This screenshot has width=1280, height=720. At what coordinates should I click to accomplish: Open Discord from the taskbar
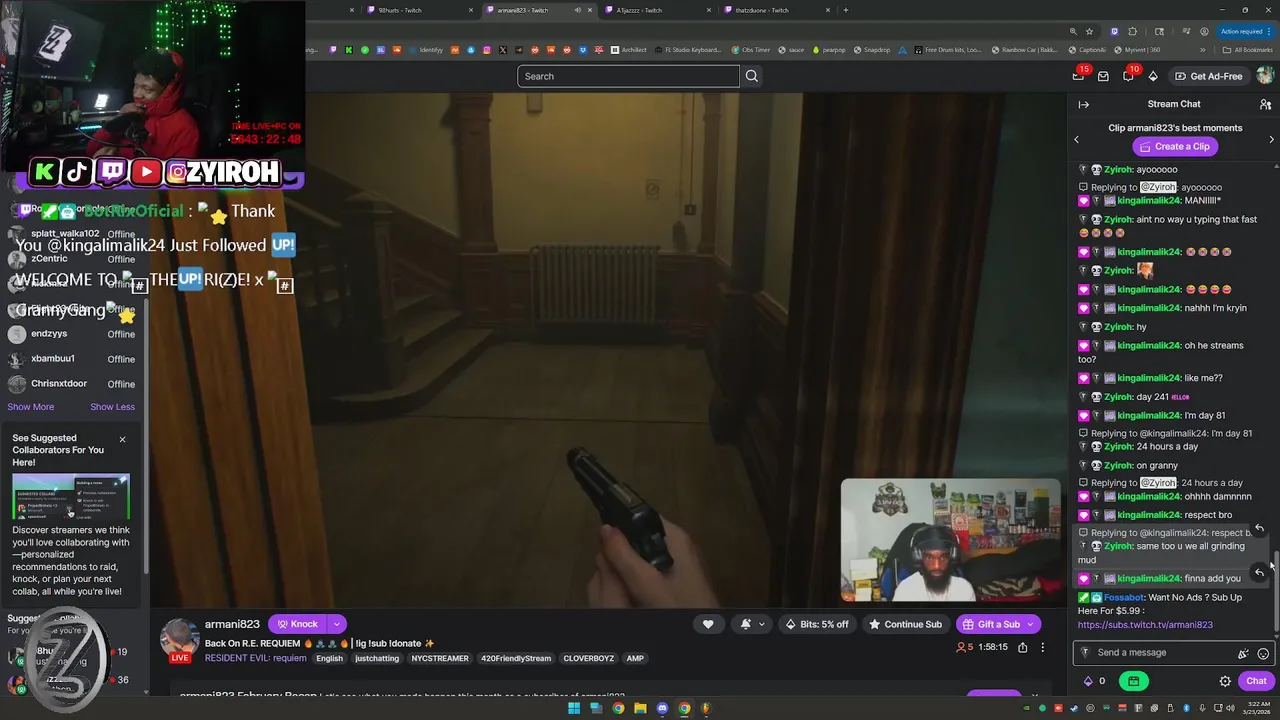[662, 708]
